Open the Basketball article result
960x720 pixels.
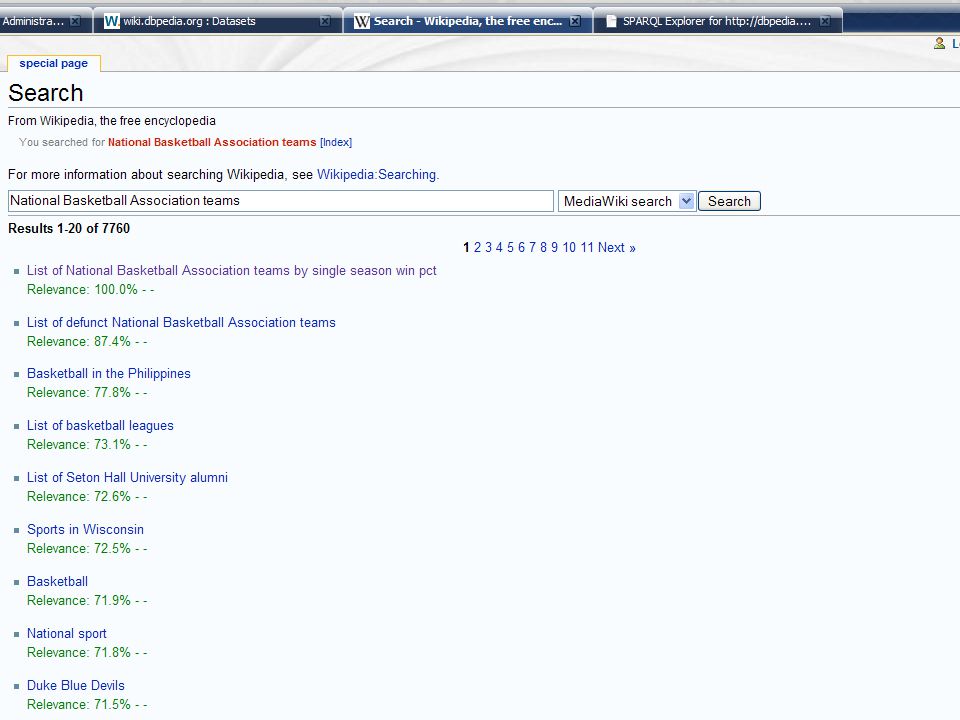pos(58,582)
